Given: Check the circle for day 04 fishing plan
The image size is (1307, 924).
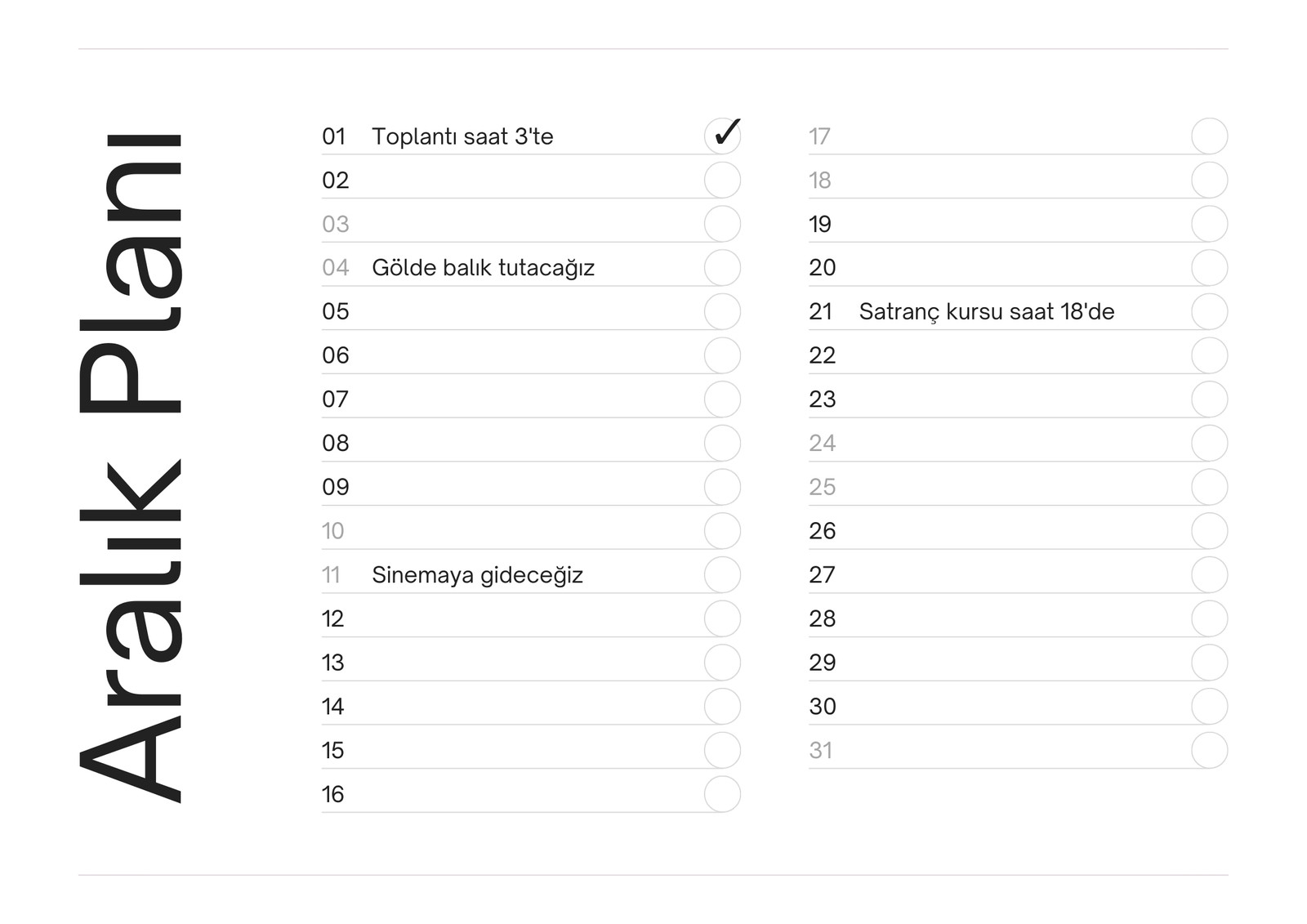Looking at the screenshot, I should 722,267.
